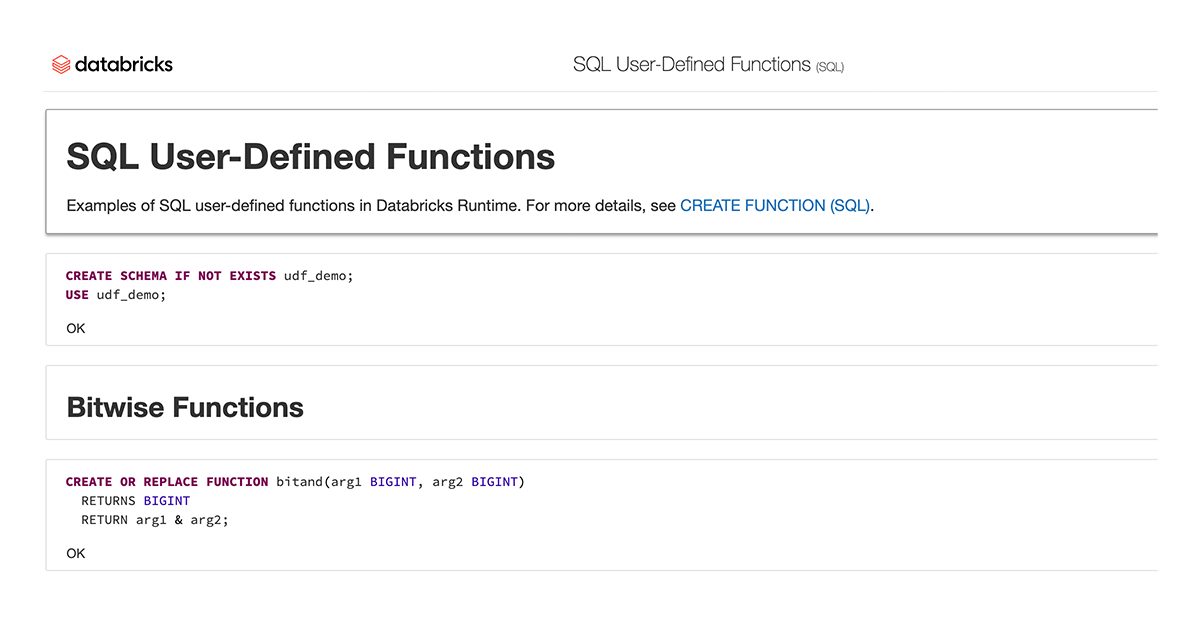Click the arg2 BIGINT parameter type

coord(494,482)
